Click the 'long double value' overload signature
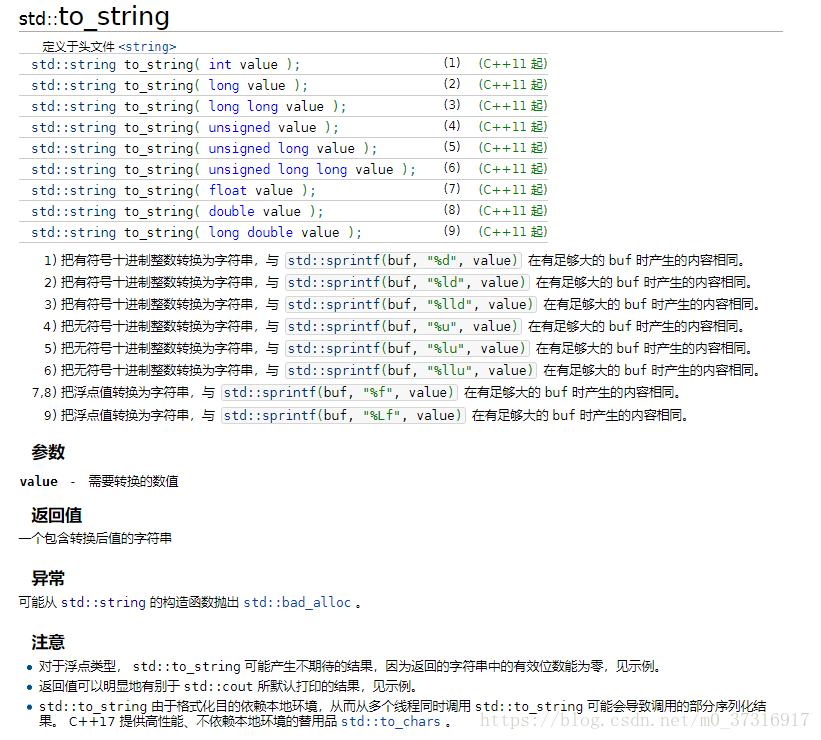The image size is (821, 740). coord(196,232)
